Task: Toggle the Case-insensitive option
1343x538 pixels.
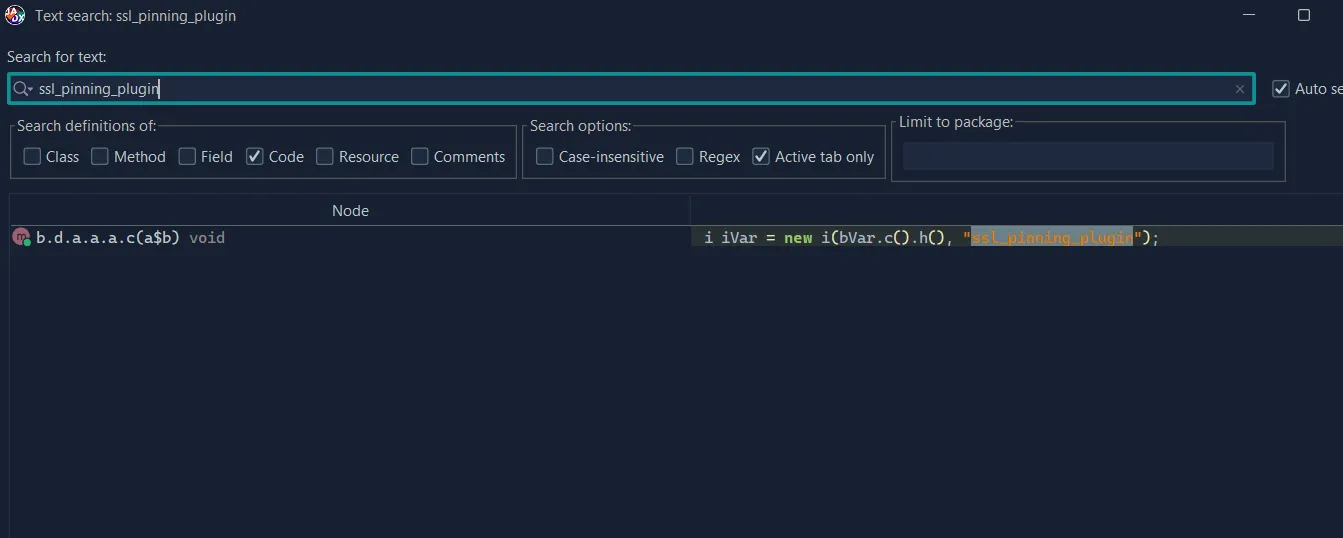Action: pyautogui.click(x=545, y=157)
